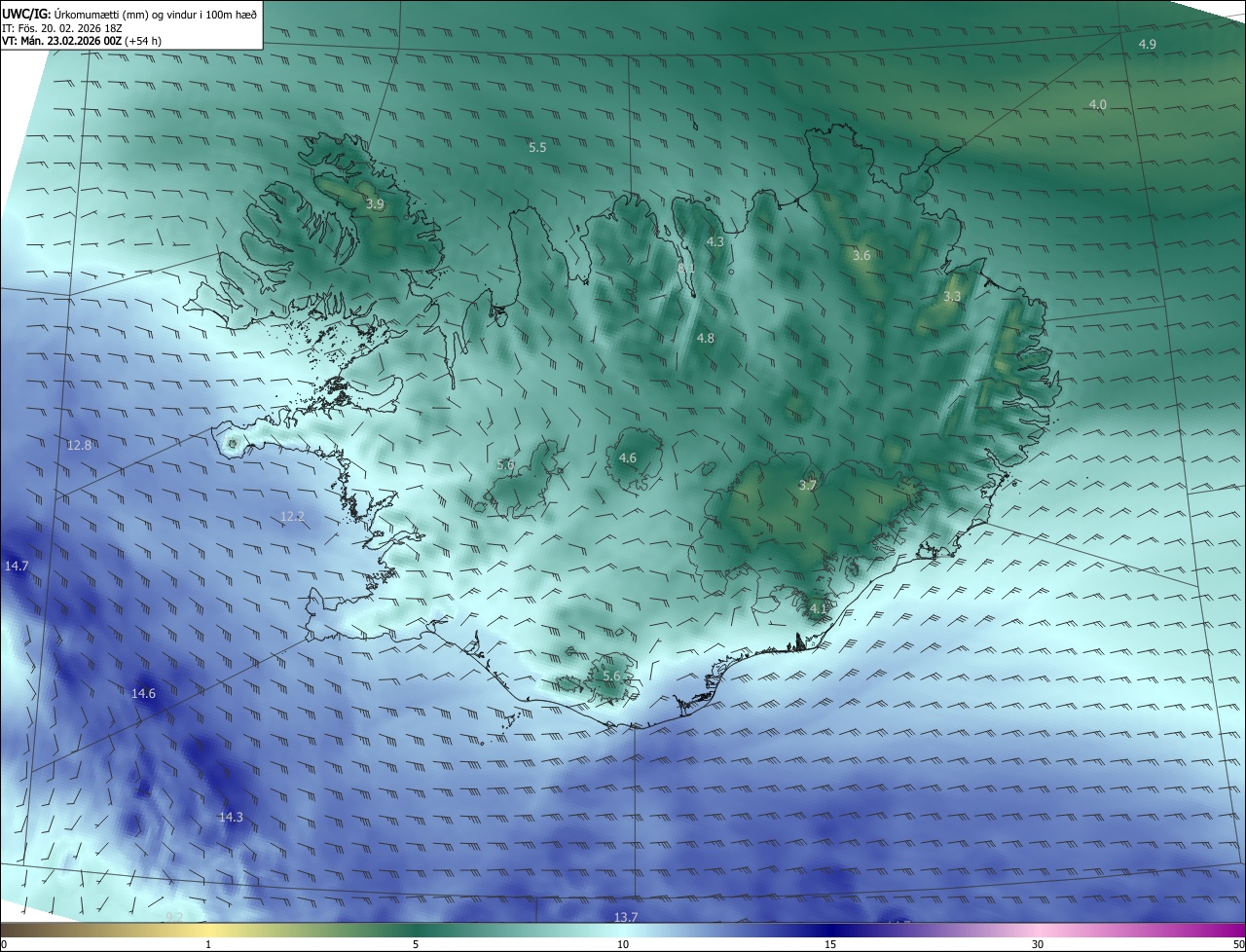
Task: Click the '13.7' value label
Action: point(626,918)
